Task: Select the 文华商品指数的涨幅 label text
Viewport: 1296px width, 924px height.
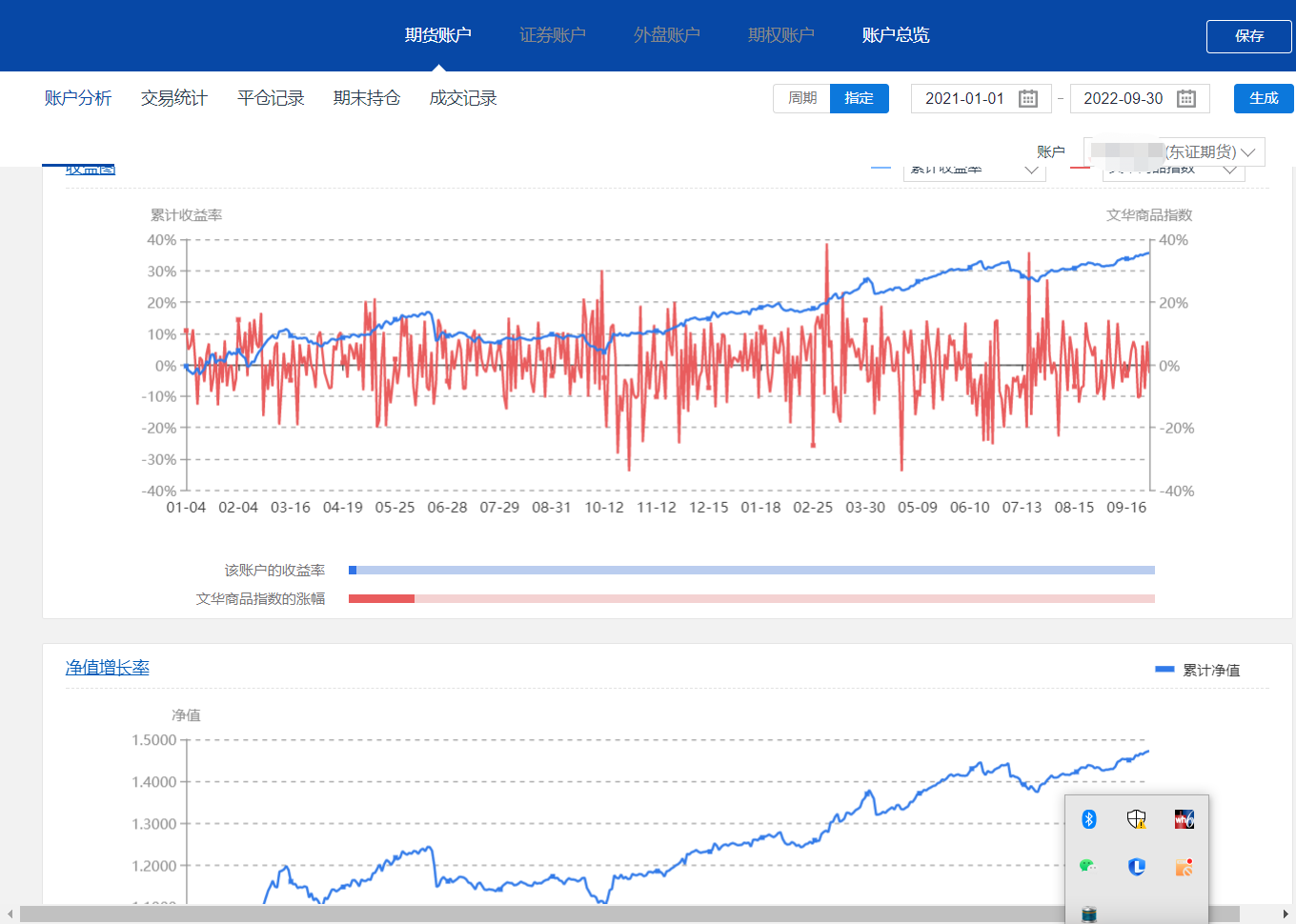Action: click(260, 599)
